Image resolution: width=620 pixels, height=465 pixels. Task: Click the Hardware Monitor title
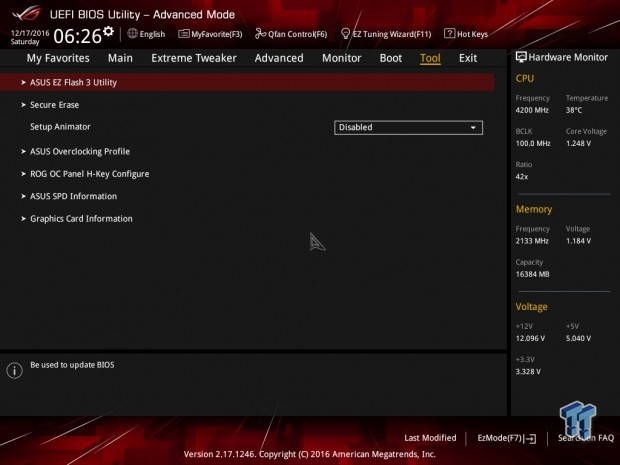point(568,57)
